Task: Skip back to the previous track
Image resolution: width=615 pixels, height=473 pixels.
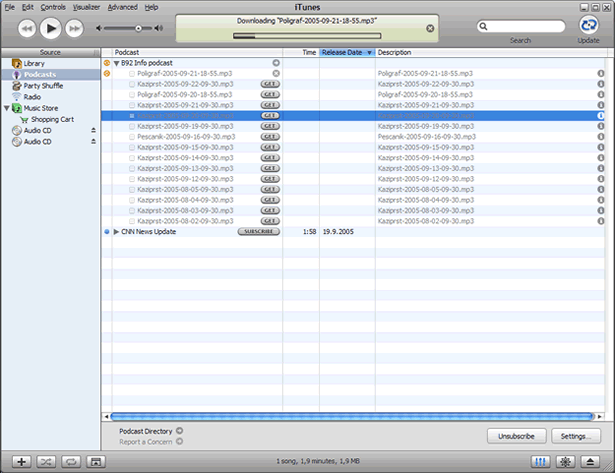Action: [27, 28]
